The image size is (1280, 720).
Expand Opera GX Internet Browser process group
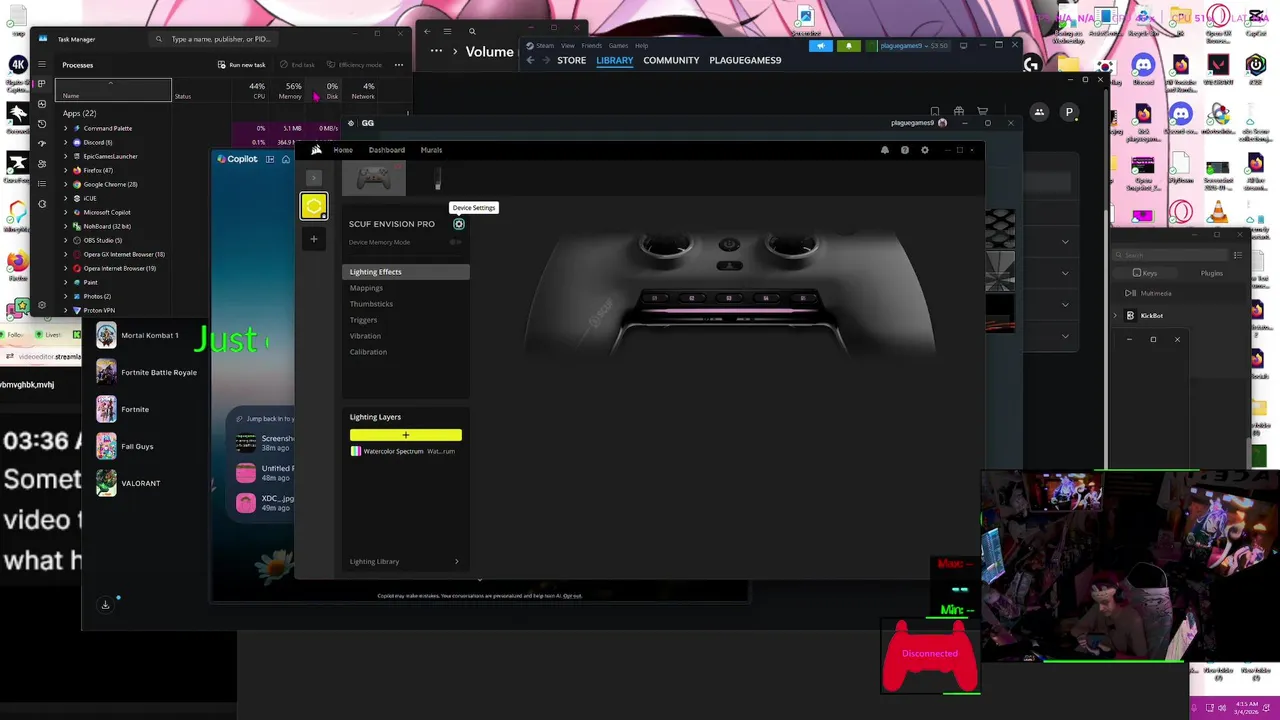pos(66,254)
